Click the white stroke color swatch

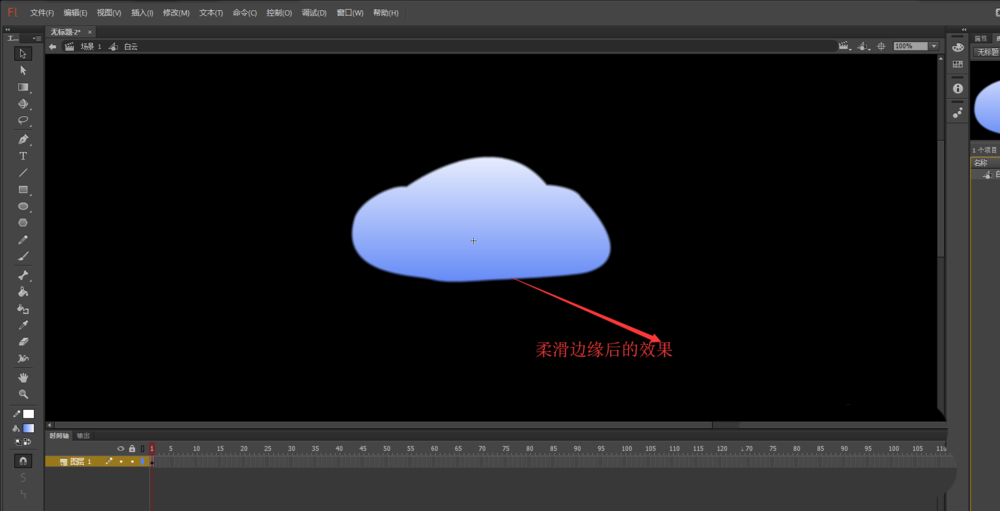[x=29, y=414]
